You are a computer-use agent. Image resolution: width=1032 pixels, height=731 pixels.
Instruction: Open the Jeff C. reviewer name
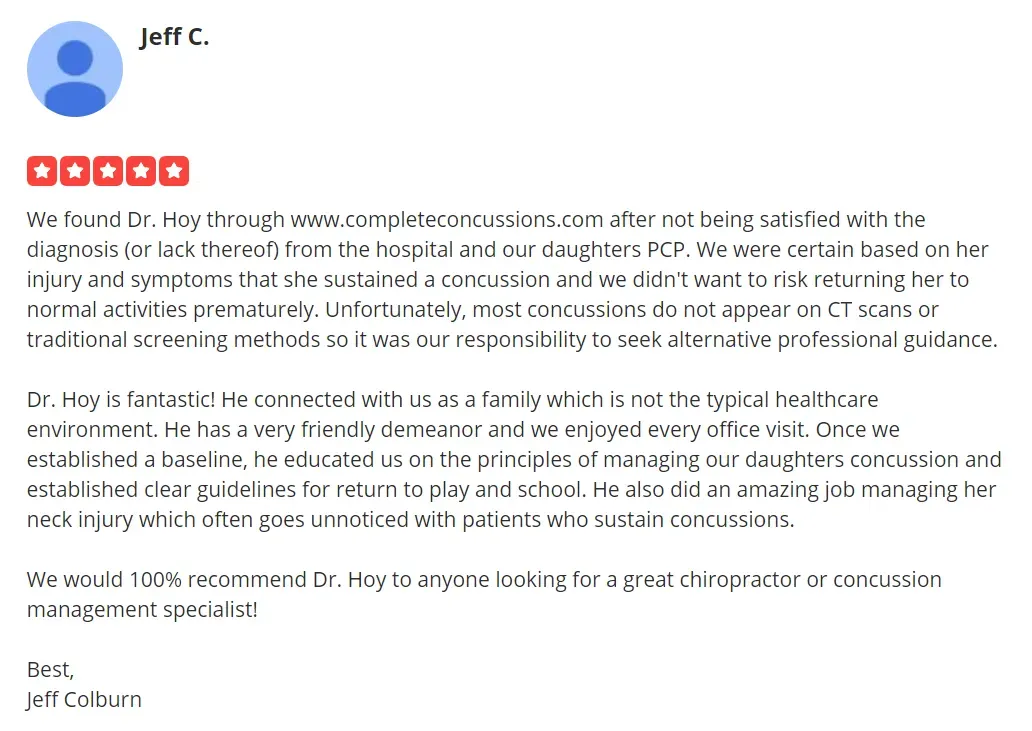coord(174,37)
